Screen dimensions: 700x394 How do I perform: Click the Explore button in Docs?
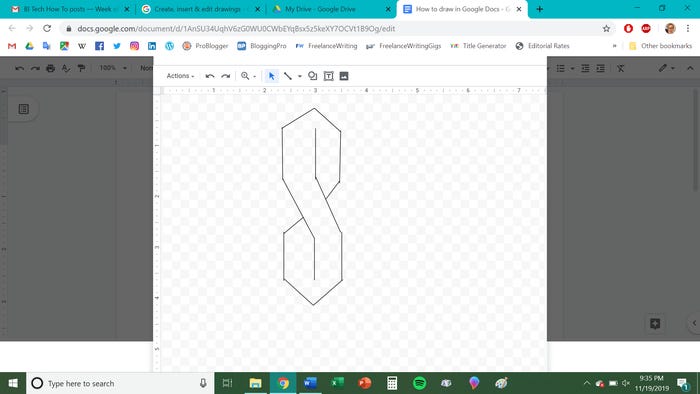point(655,324)
